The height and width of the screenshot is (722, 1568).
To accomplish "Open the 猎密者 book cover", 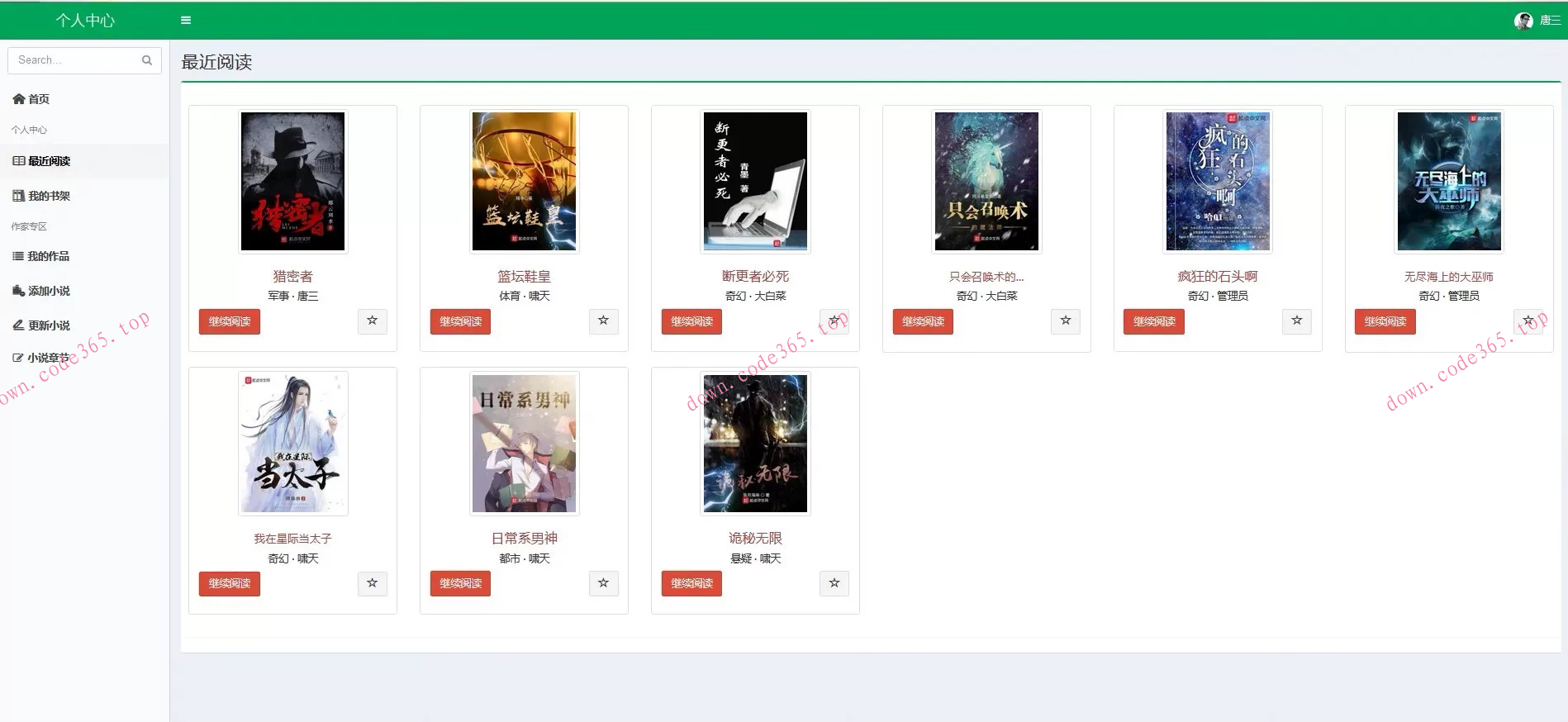I will point(293,181).
